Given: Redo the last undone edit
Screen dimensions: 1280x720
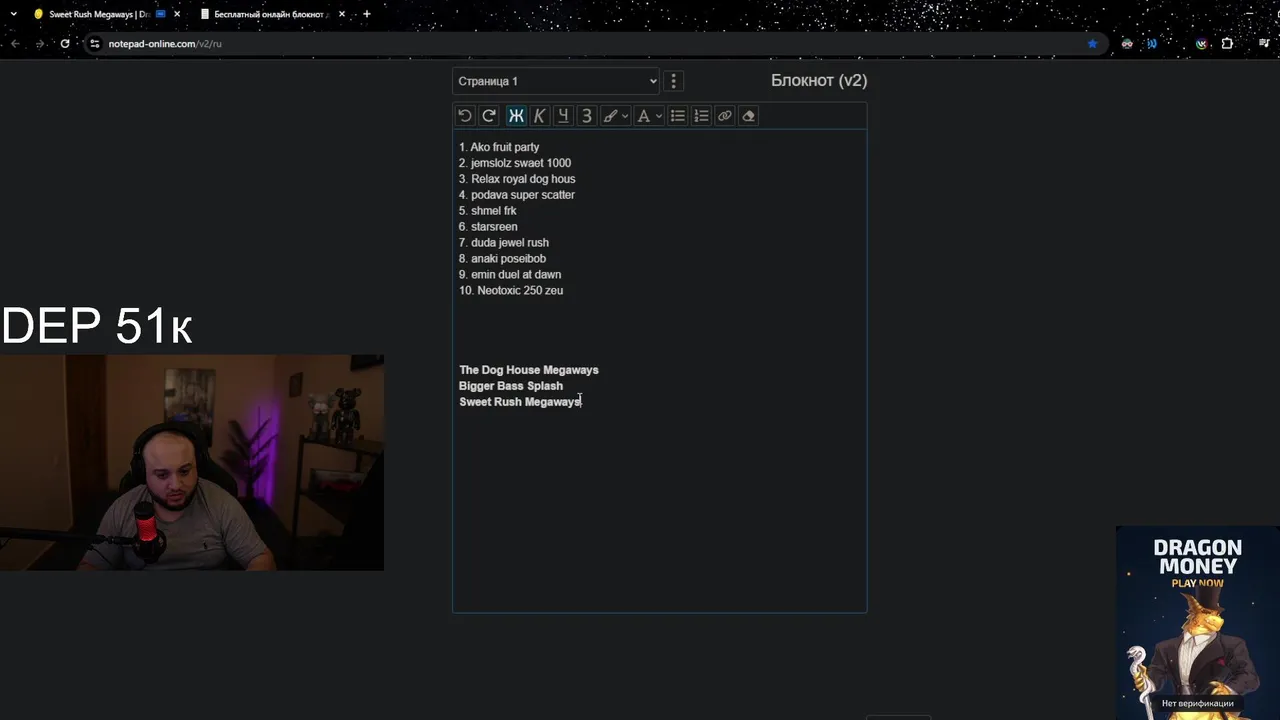Looking at the screenshot, I should pyautogui.click(x=489, y=116).
